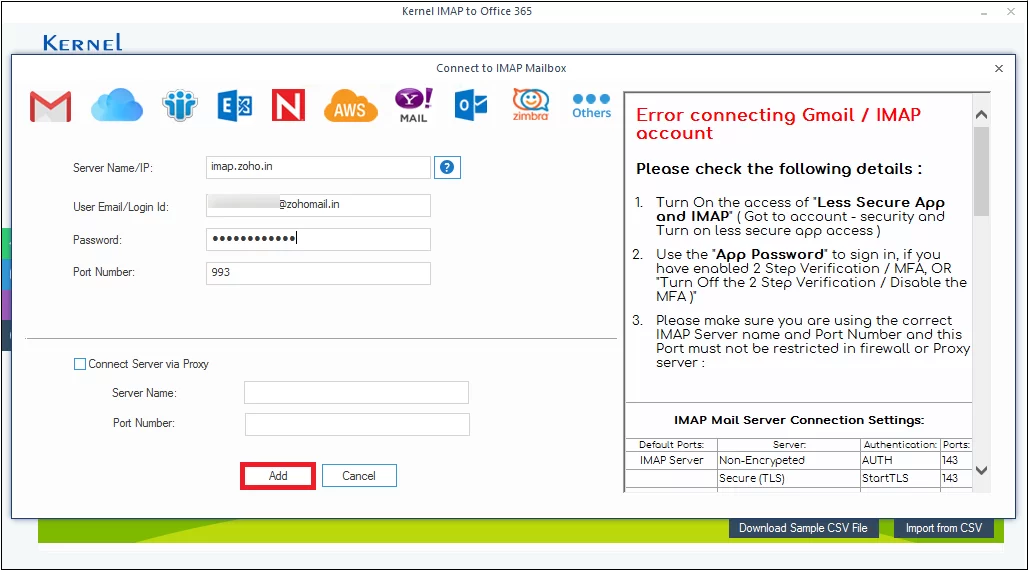Focus the proxy Port Number field
The height and width of the screenshot is (570, 1028).
pos(357,424)
